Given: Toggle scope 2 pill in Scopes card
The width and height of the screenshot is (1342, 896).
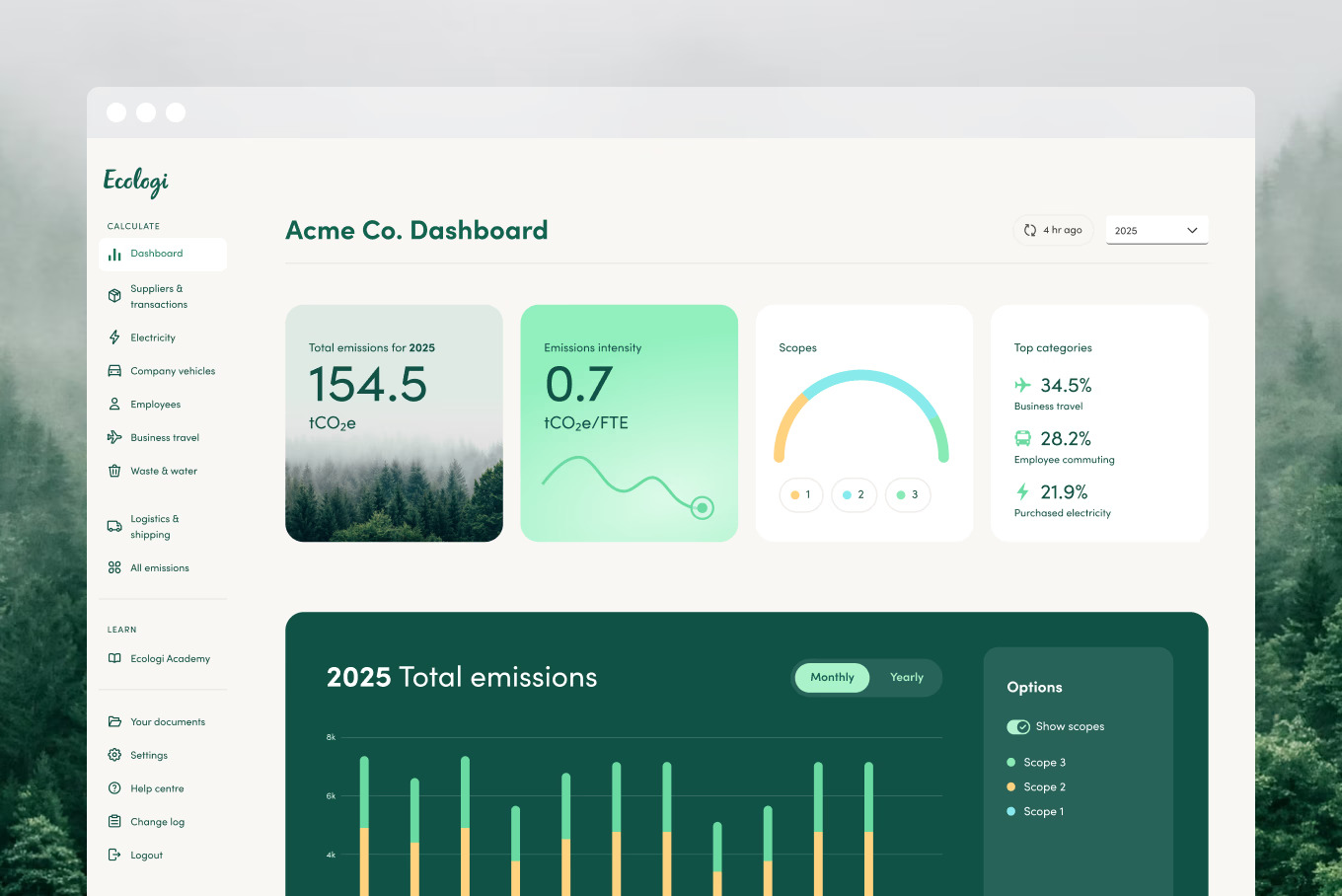Looking at the screenshot, I should click(x=855, y=494).
